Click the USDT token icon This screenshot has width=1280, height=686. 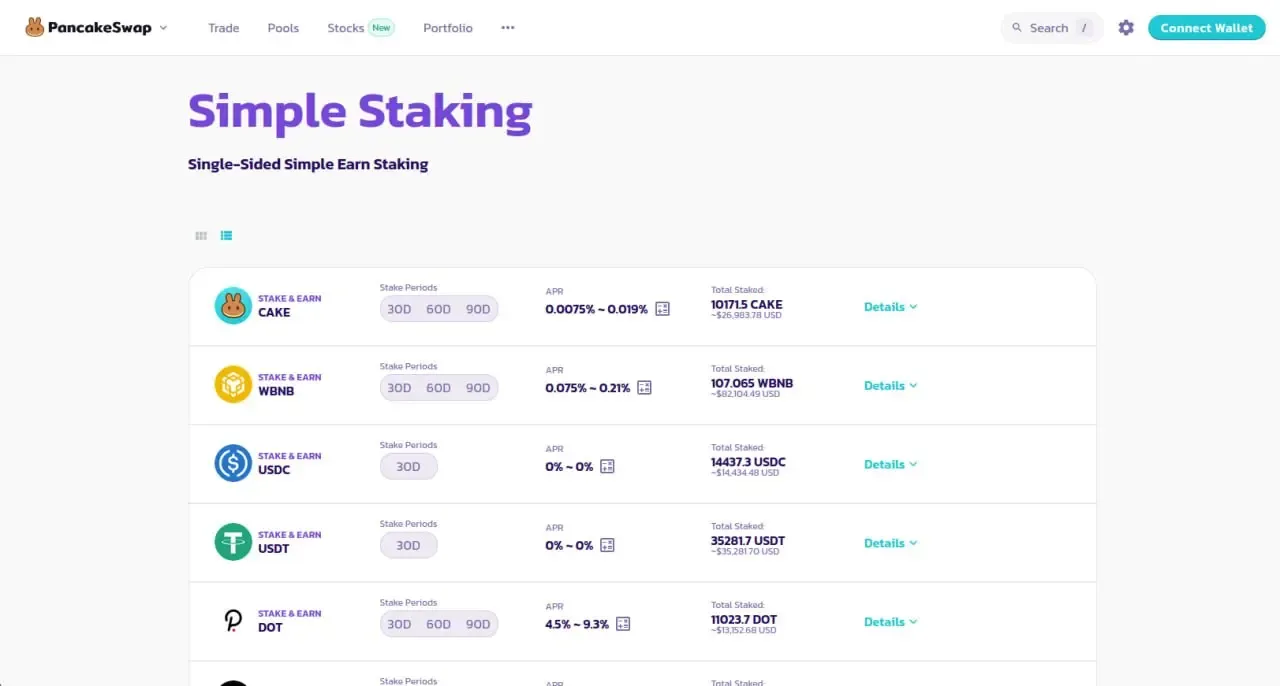coord(233,542)
